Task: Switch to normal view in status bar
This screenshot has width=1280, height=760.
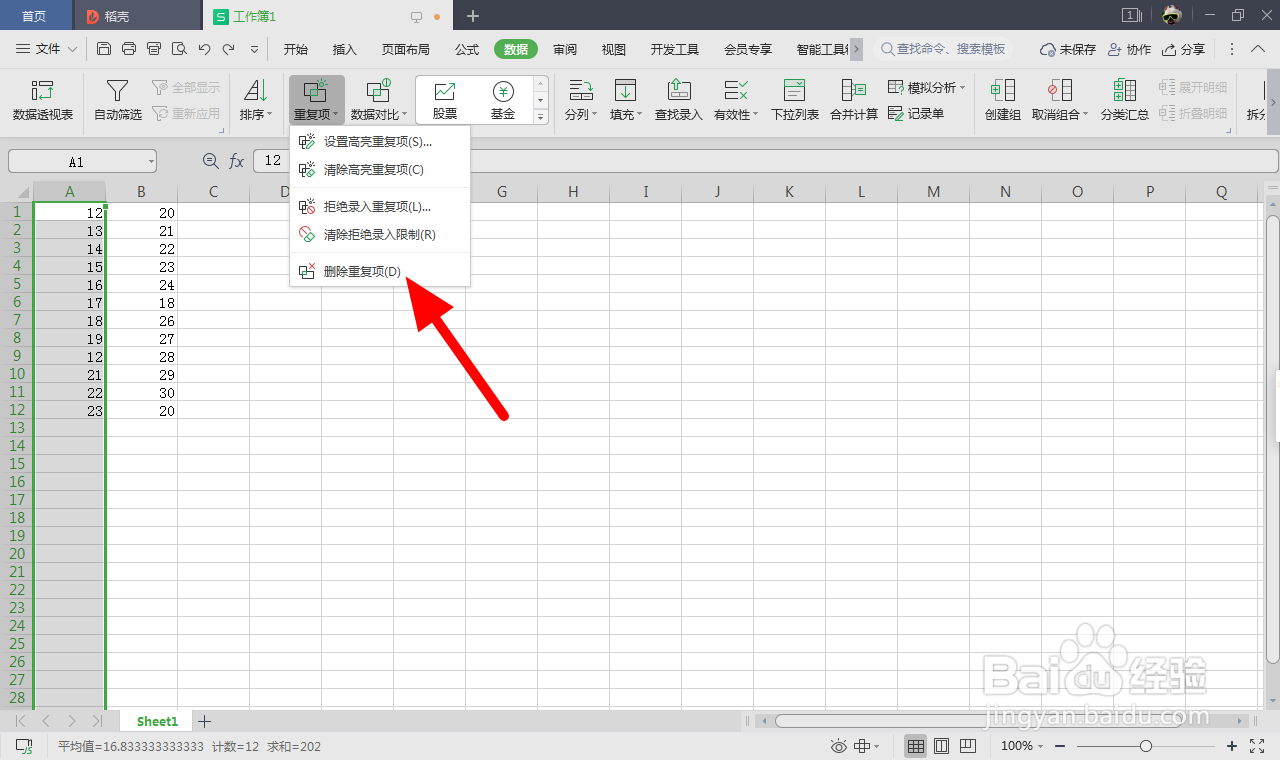Action: 915,746
